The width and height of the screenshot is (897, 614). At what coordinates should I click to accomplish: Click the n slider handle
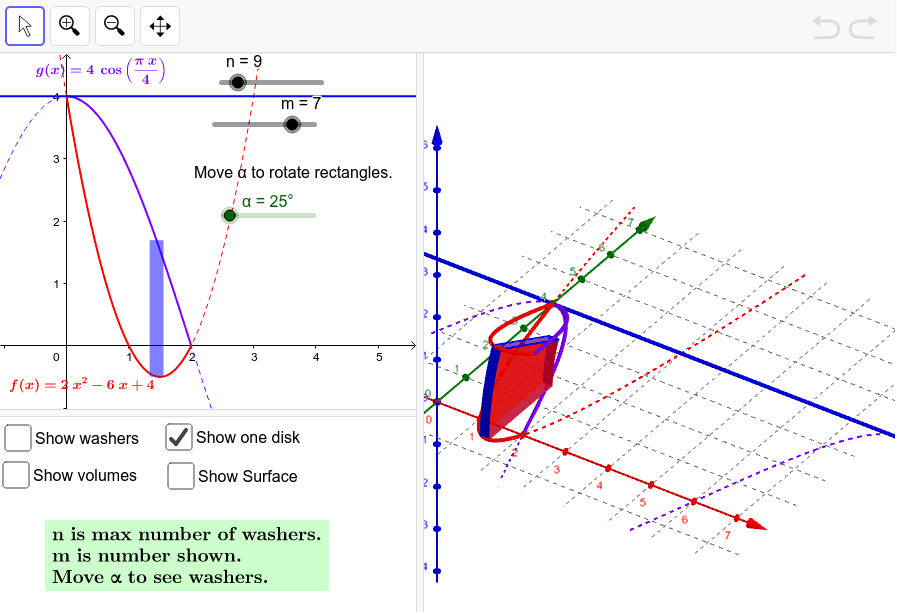[237, 82]
